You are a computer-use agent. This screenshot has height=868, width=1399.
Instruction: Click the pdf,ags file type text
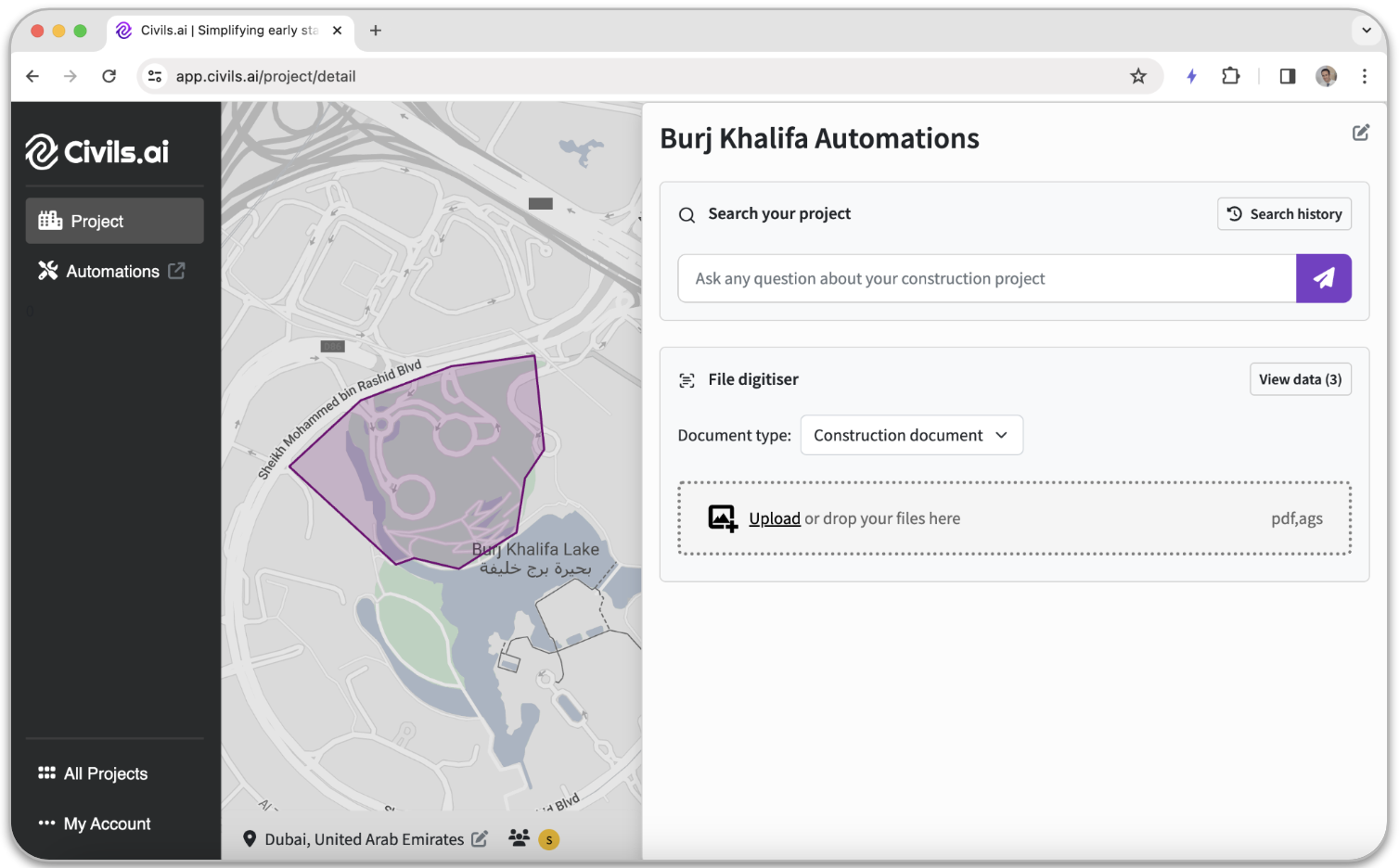(1297, 518)
